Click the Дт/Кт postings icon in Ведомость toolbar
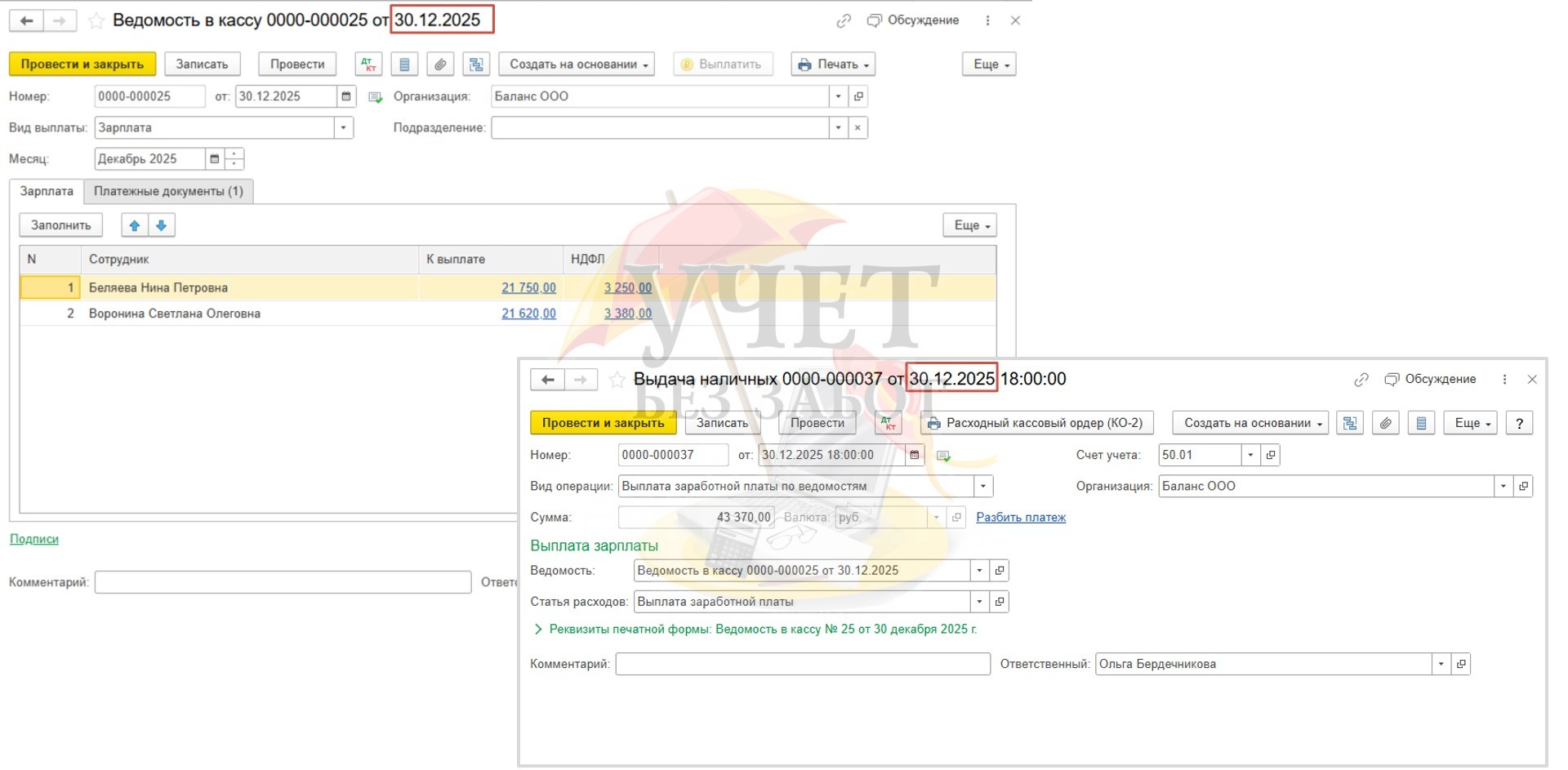This screenshot has height=770, width=1568. coord(368,65)
